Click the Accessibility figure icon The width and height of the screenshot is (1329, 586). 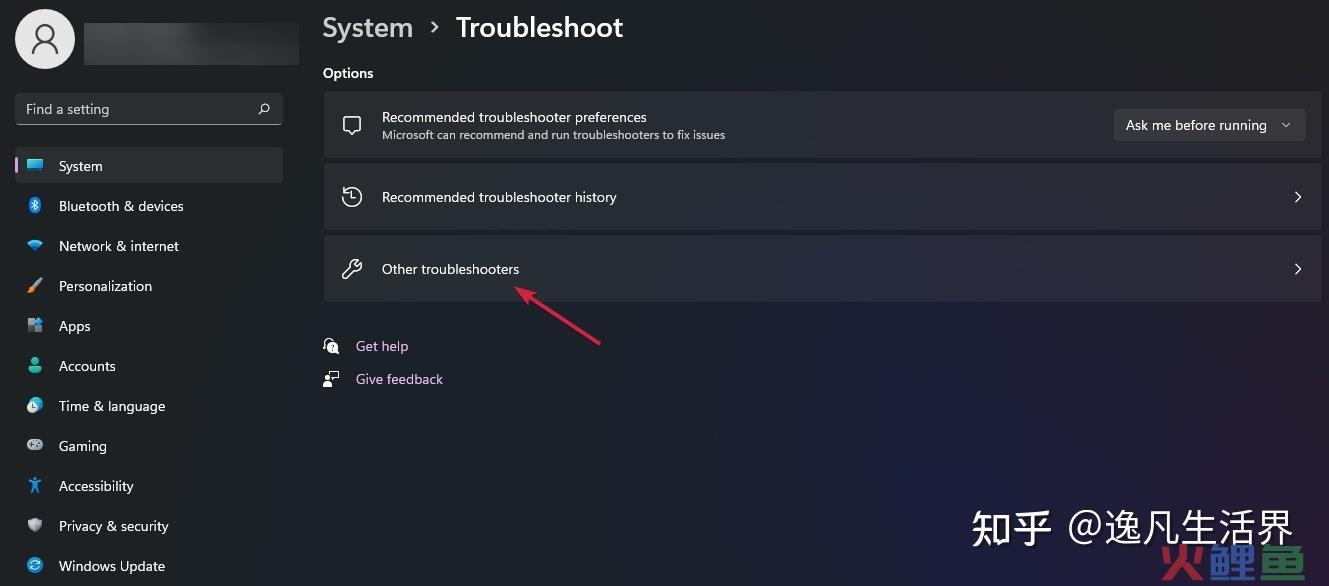[35, 486]
